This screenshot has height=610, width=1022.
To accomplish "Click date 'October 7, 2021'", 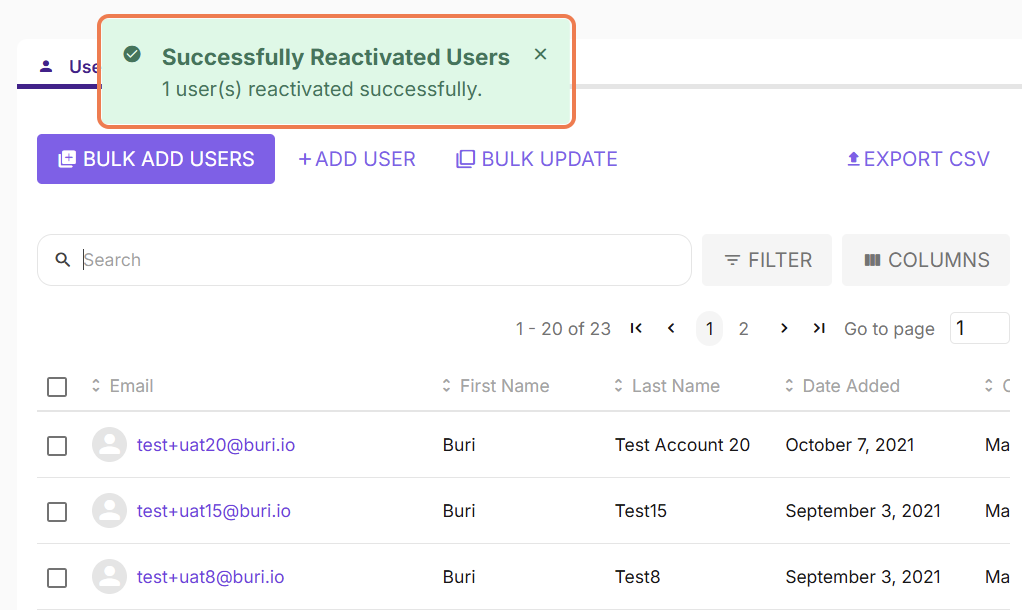I will [x=850, y=445].
